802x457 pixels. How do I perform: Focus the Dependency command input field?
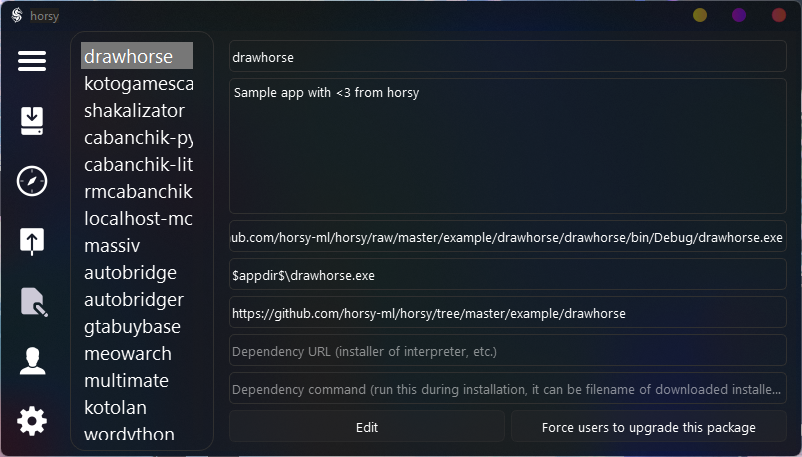click(507, 389)
